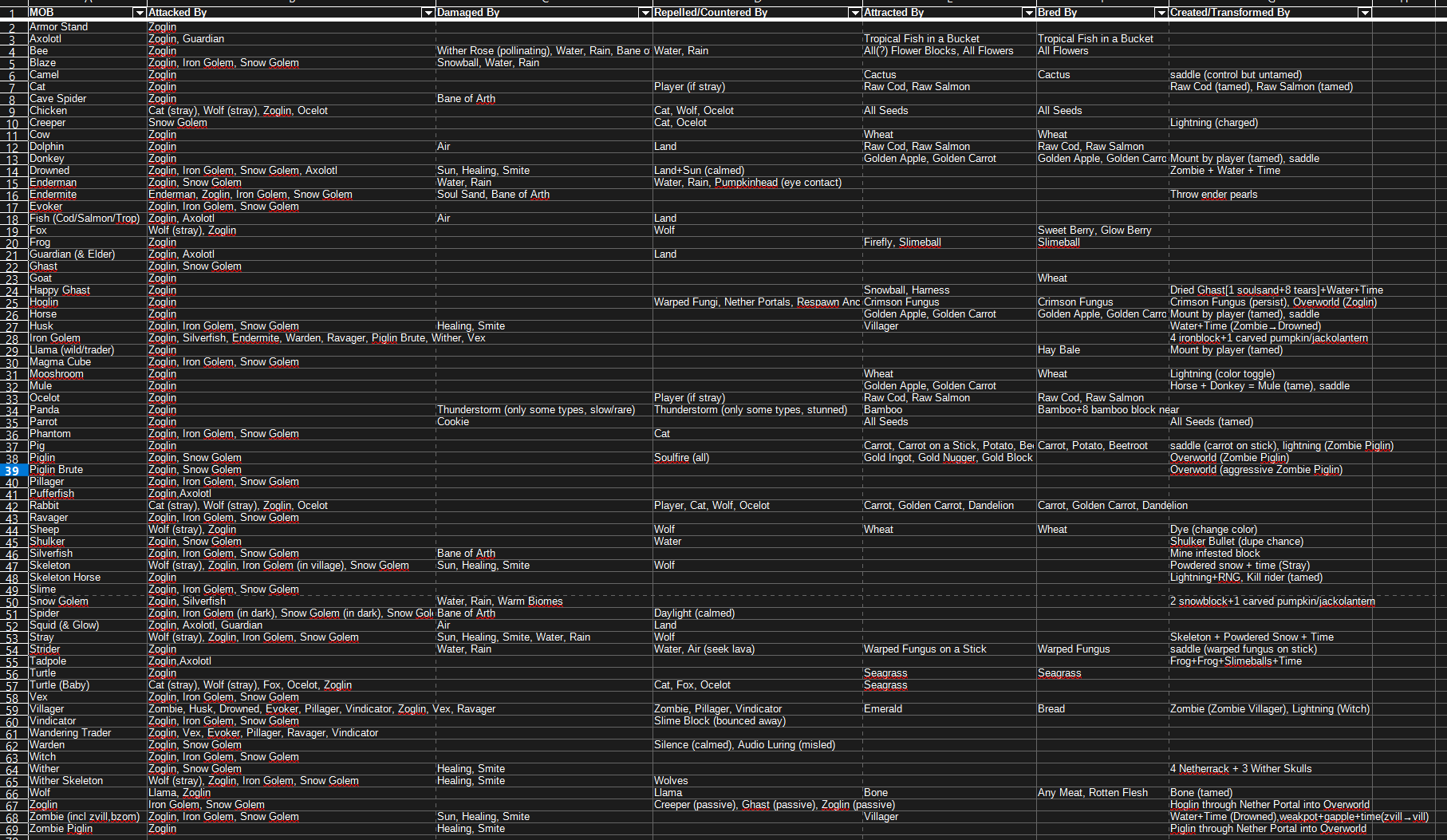Select the 'Hay Bale' cell
This screenshot has height=840, width=1447.
[x=1102, y=350]
